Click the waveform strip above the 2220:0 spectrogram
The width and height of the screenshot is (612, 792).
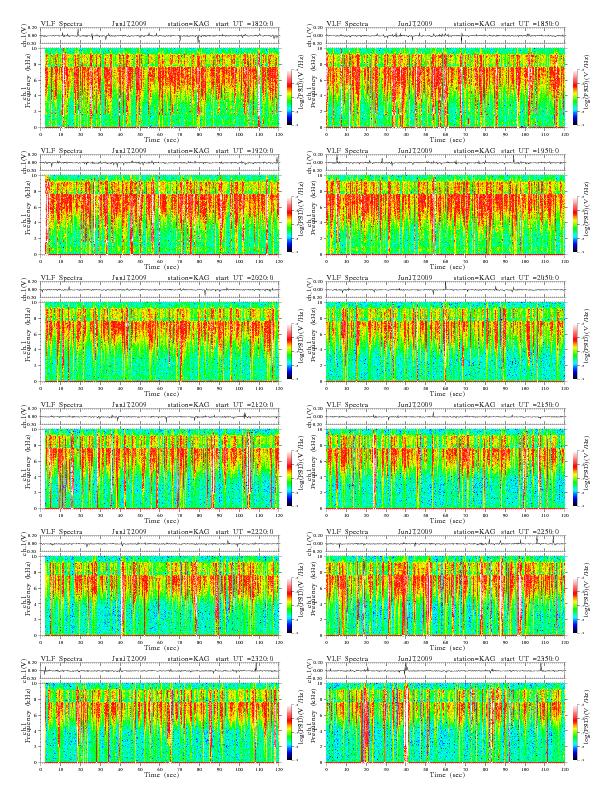[x=160, y=544]
